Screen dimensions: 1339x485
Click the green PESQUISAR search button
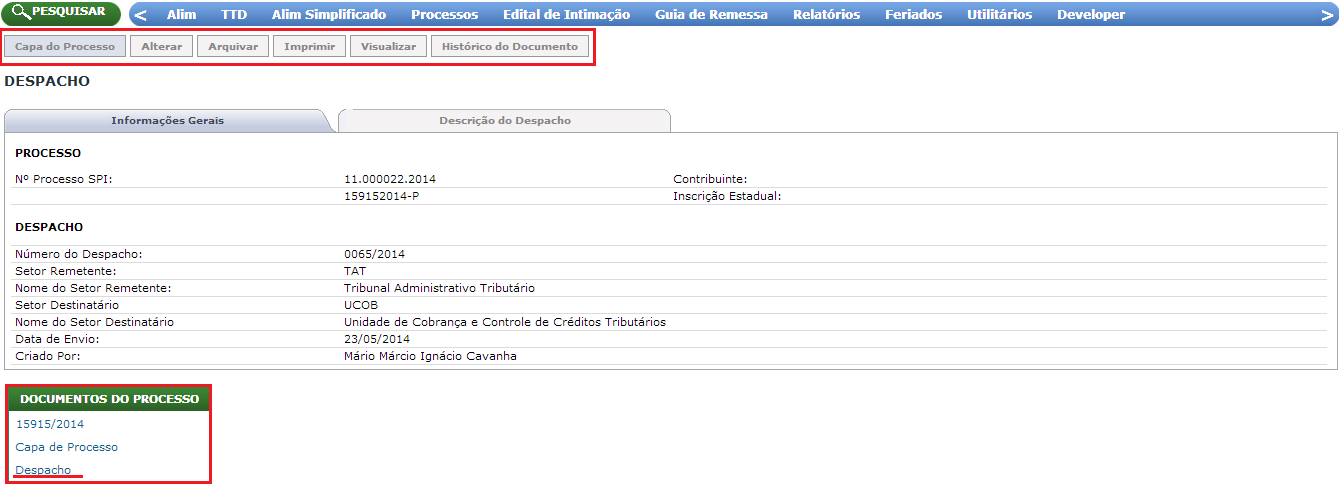tap(61, 13)
